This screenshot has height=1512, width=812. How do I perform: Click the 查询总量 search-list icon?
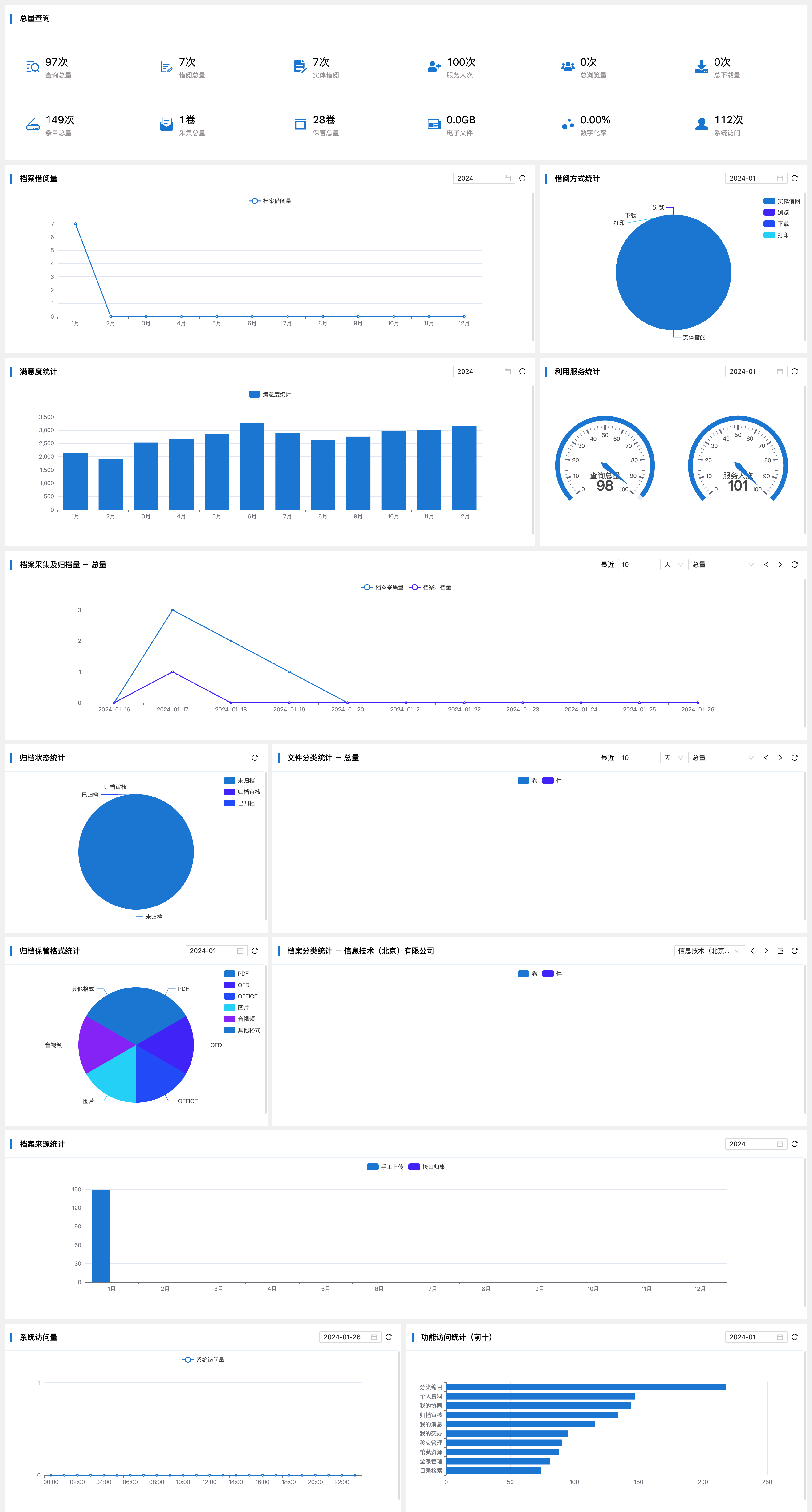tap(33, 67)
